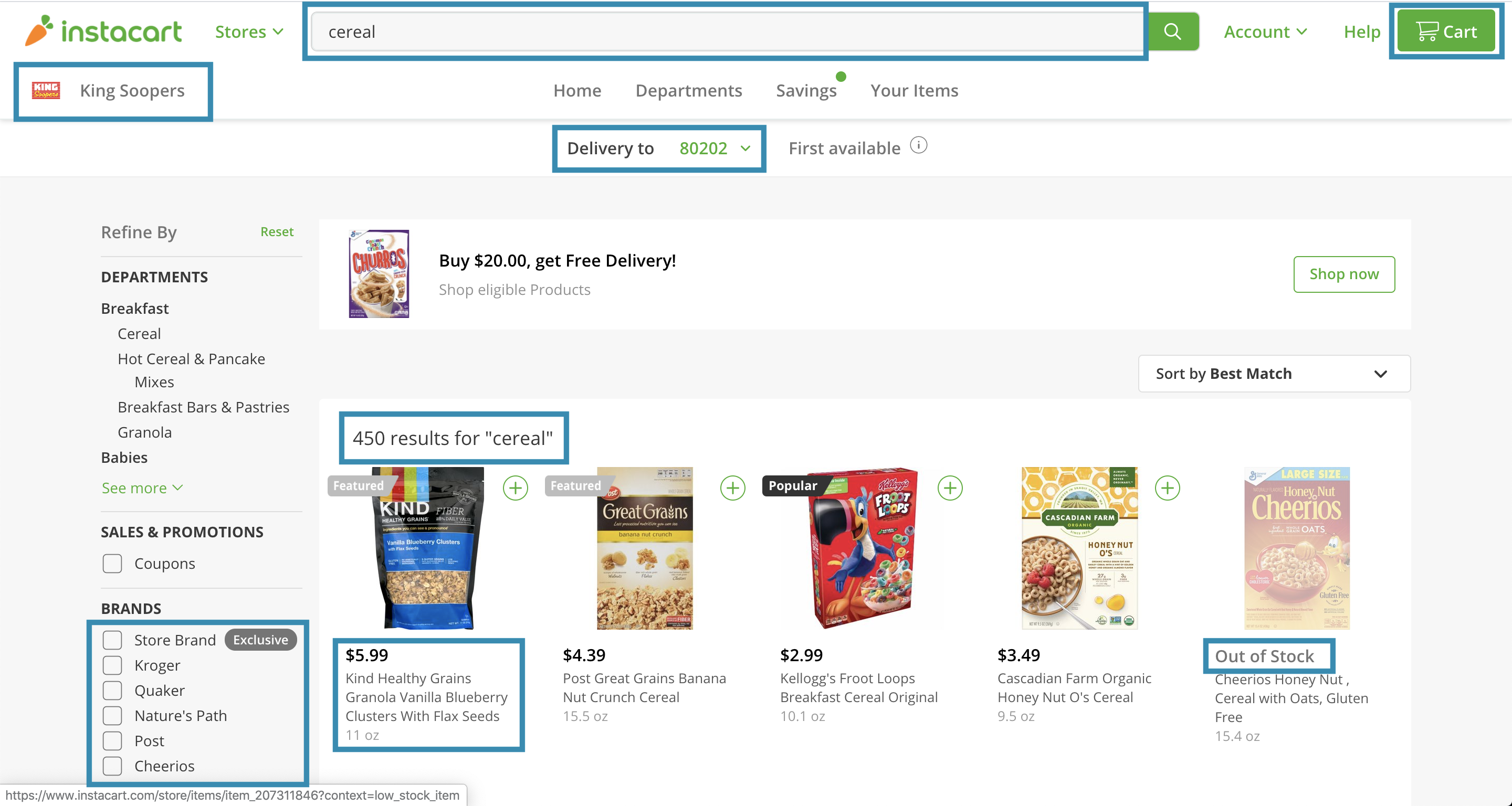The height and width of the screenshot is (806, 1512).
Task: Go to the Home tab
Action: pos(577,90)
